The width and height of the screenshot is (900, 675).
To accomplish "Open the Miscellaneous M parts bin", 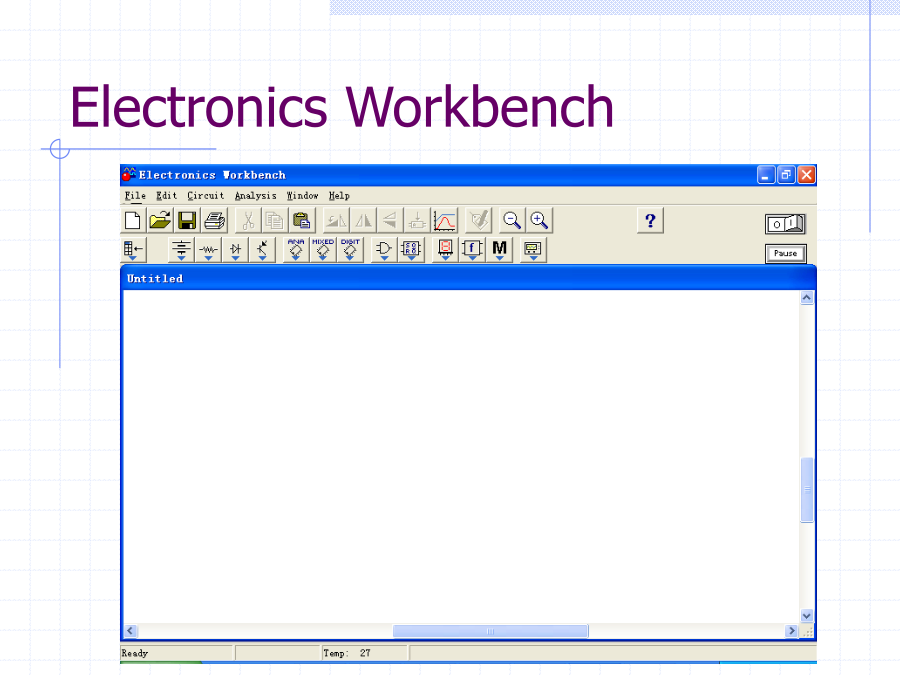I will 499,250.
